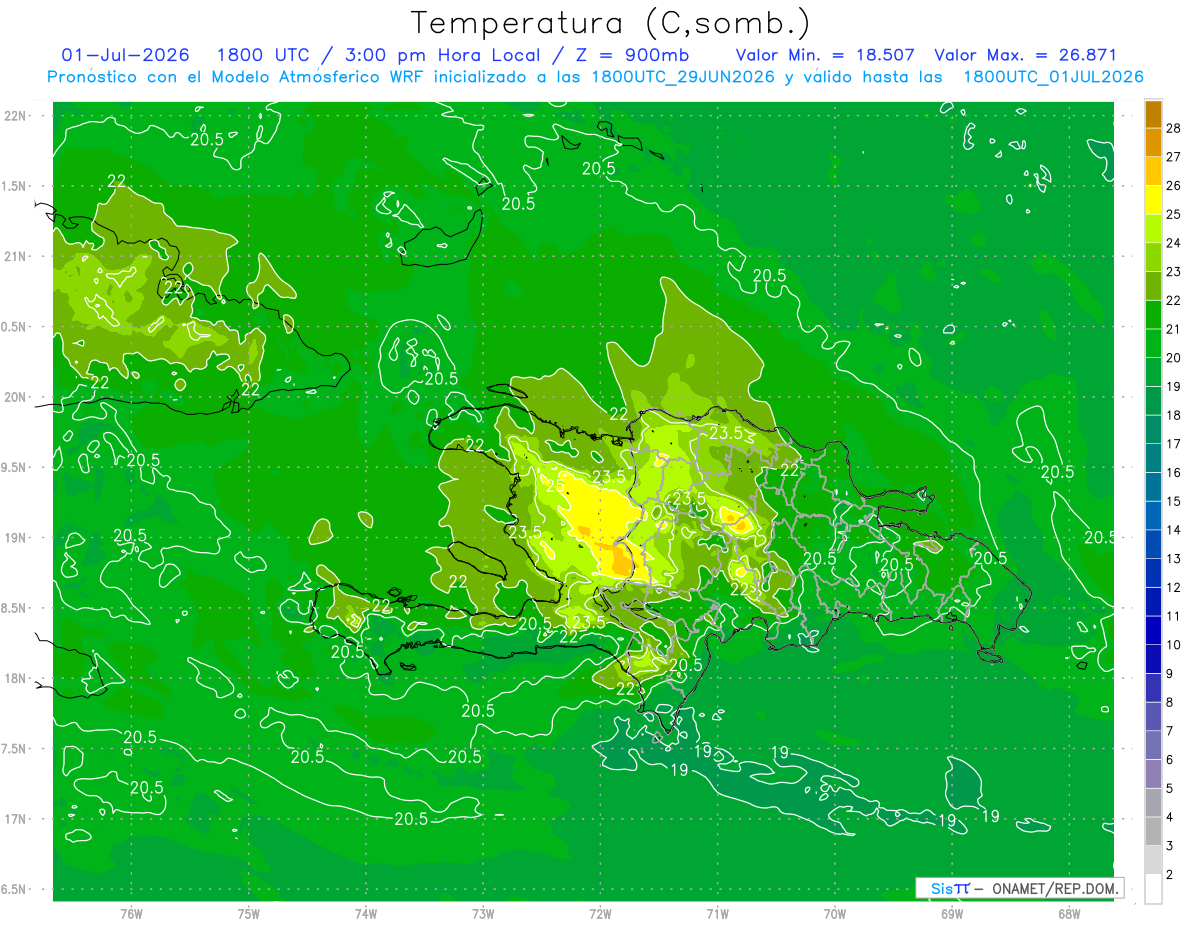Click the 'Temperatura (C,somb.)' map title
1200x927 pixels.
click(x=610, y=23)
